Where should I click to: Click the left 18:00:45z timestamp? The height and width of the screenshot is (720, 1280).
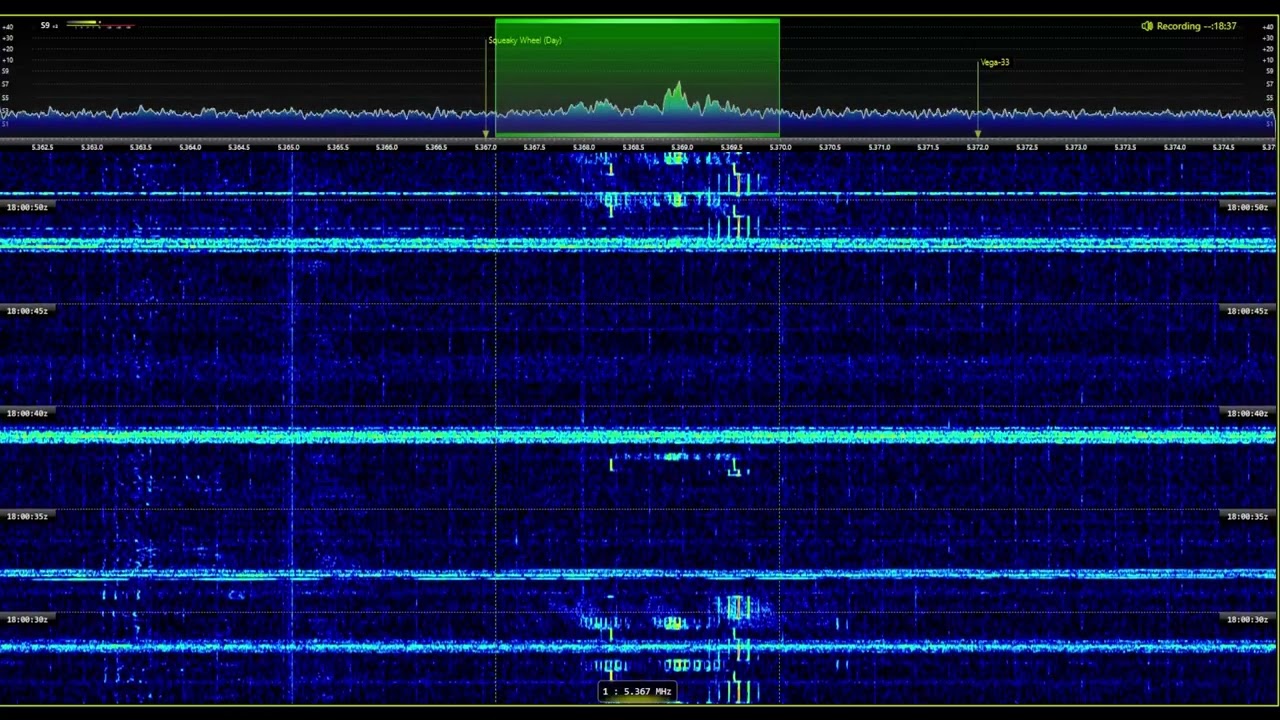[x=27, y=311]
